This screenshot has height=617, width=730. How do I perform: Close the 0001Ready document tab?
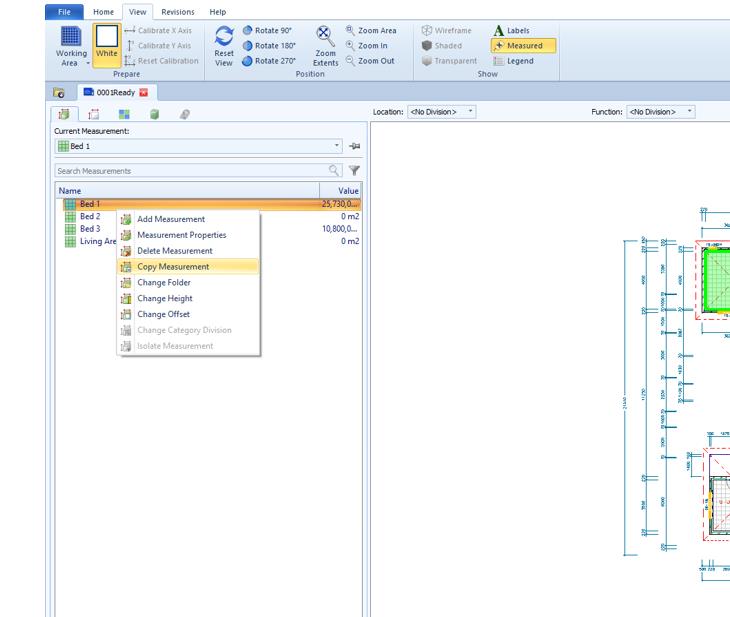(143, 91)
